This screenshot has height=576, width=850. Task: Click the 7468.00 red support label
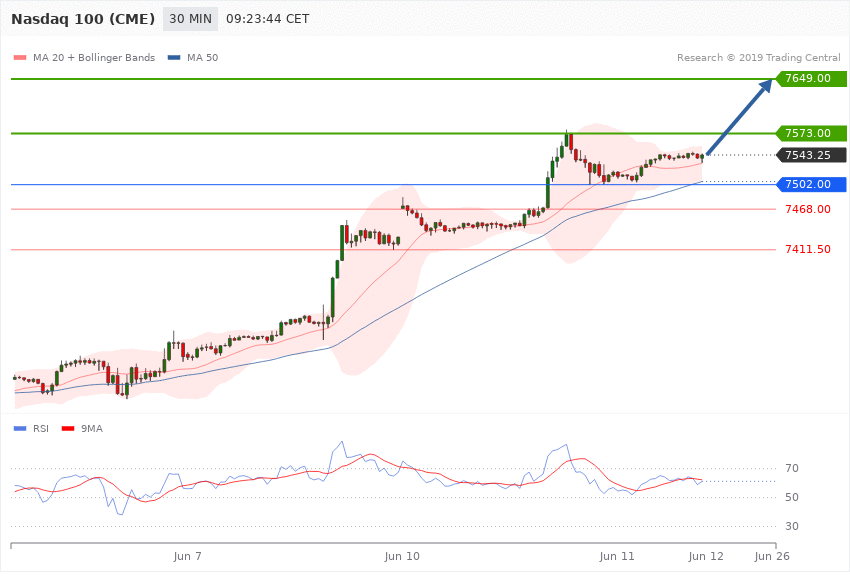point(808,209)
